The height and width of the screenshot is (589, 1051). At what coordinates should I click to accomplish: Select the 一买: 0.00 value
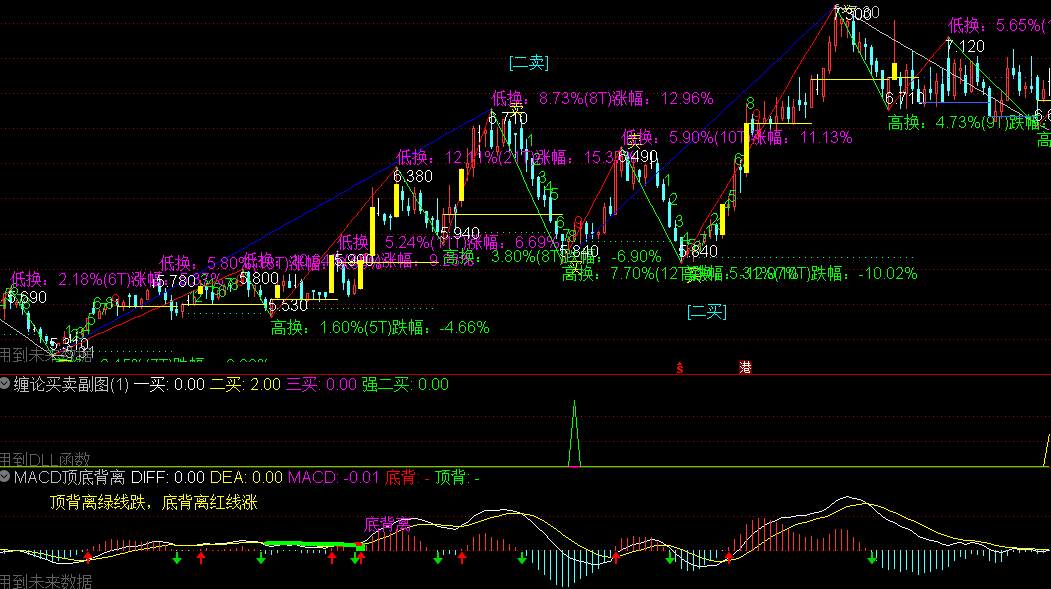pos(169,385)
